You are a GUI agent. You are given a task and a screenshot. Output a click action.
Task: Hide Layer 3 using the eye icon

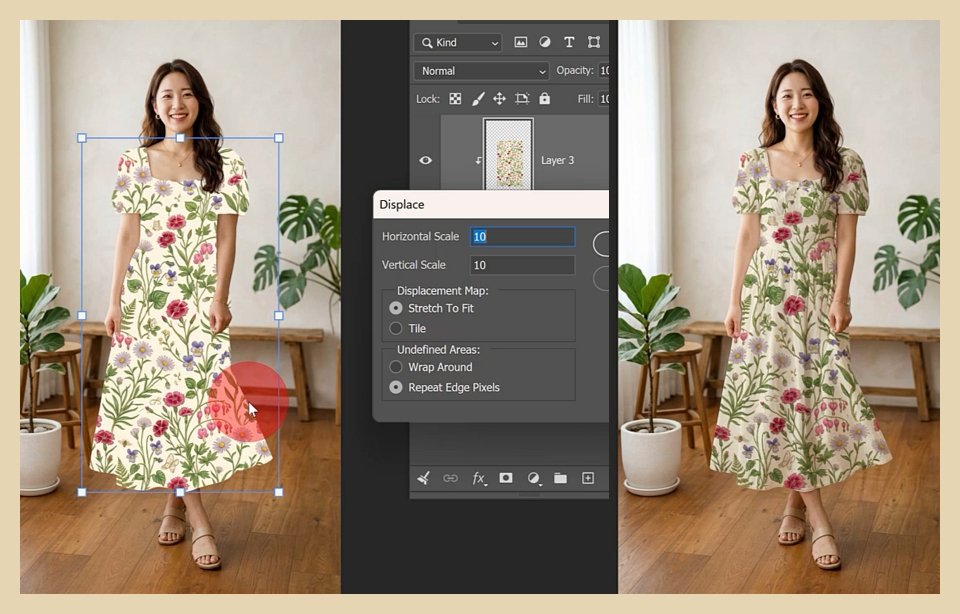tap(426, 160)
